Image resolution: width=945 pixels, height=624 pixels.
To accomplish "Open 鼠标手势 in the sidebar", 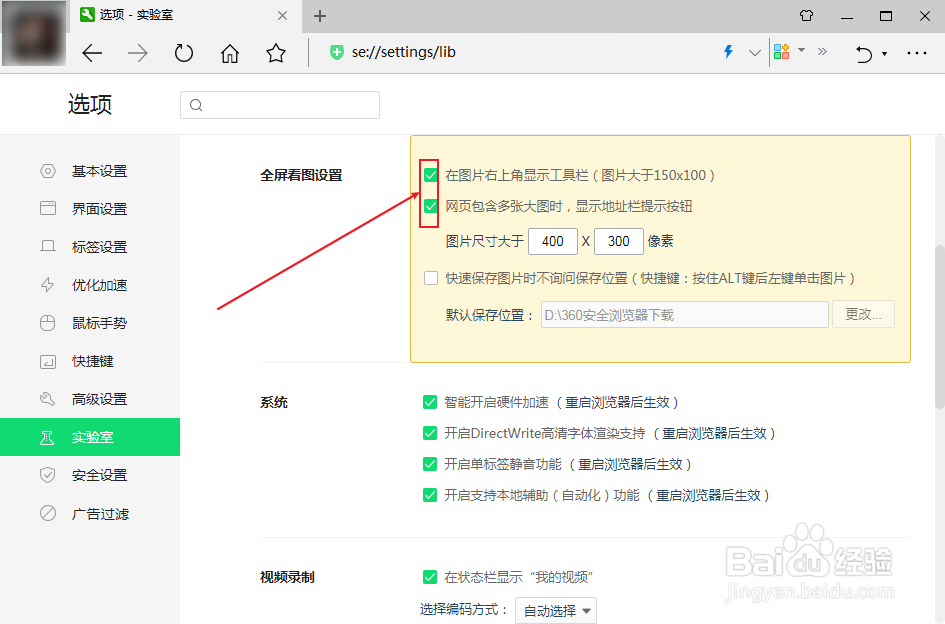I will pos(90,323).
